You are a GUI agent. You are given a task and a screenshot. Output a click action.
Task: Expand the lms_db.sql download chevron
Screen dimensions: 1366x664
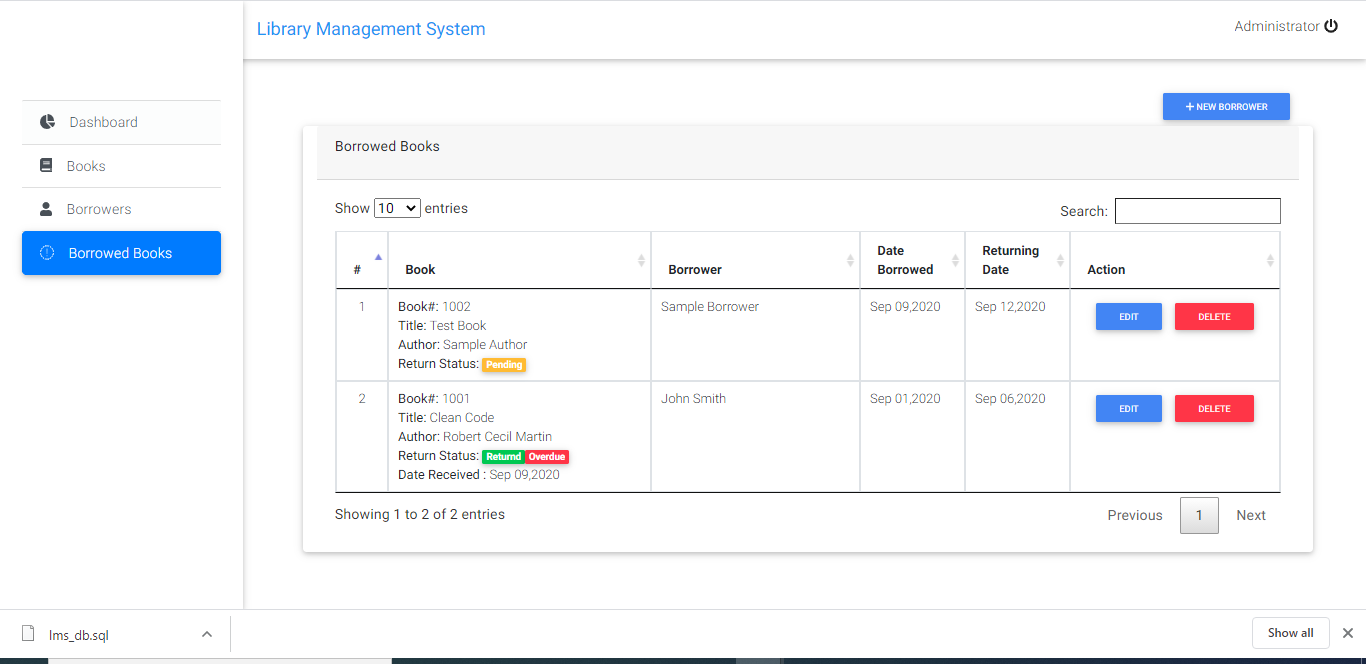[206, 633]
